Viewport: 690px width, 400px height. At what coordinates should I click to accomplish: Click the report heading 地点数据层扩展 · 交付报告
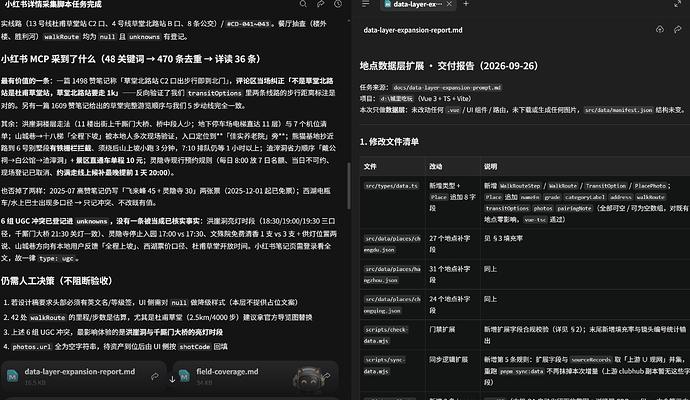click(449, 66)
